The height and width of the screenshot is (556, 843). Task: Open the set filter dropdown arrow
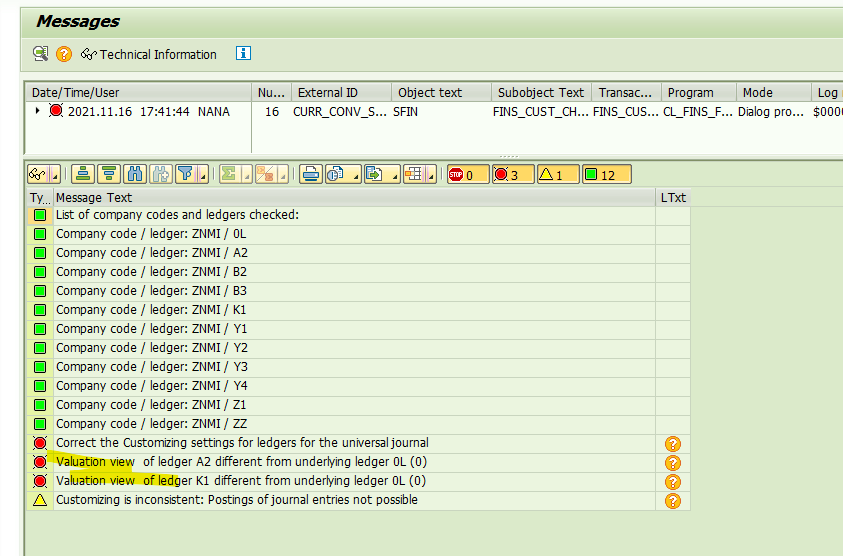(203, 175)
